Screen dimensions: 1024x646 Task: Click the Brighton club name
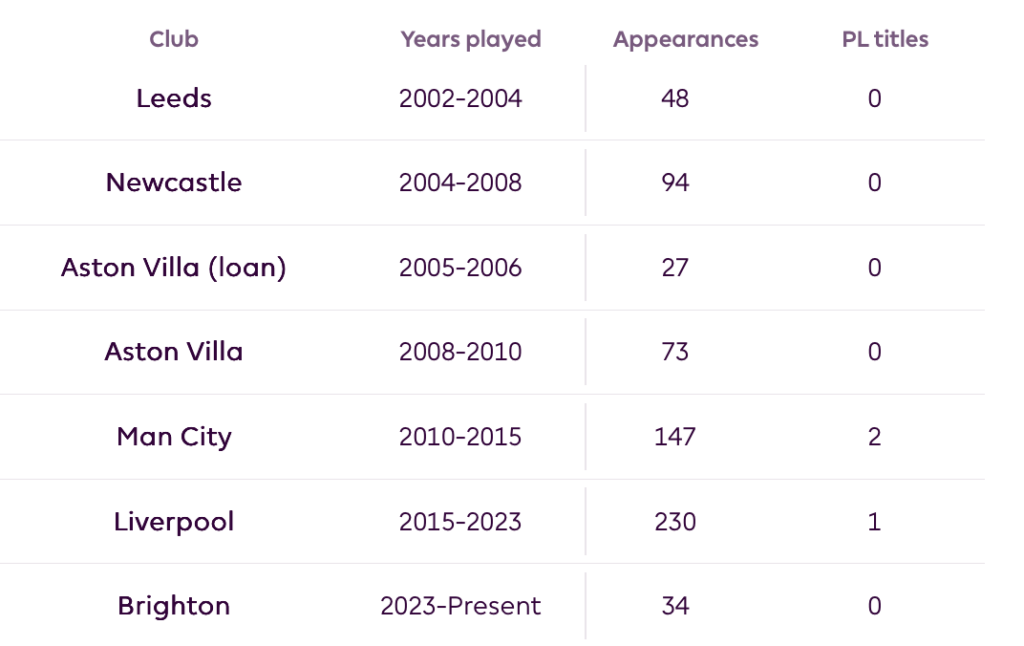coord(174,606)
